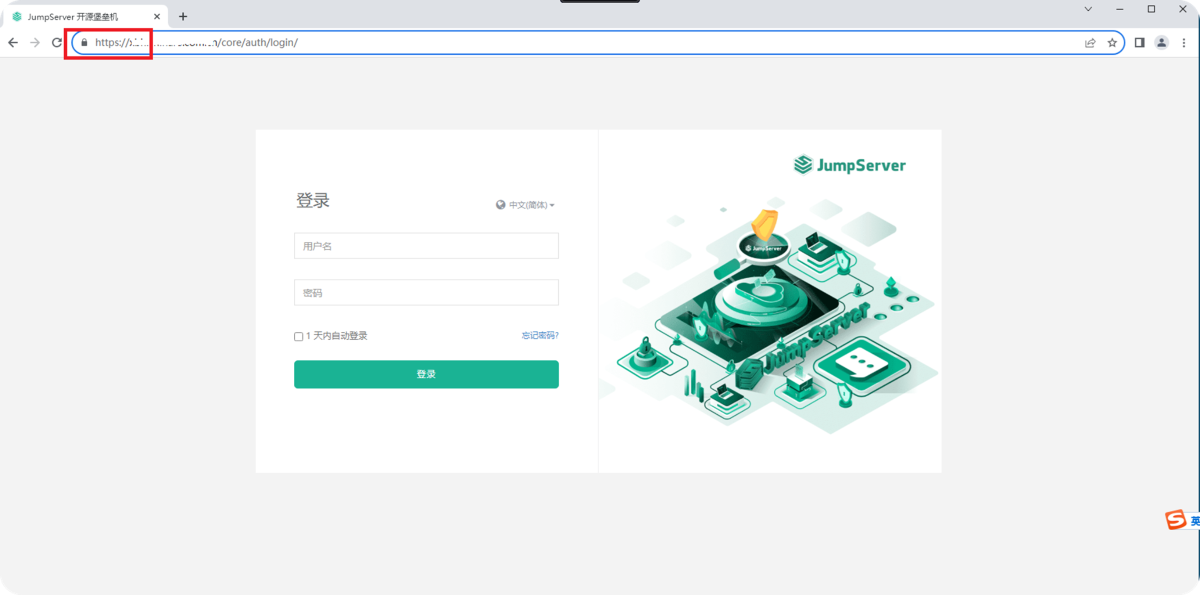Click the reload page icon

pos(57,42)
